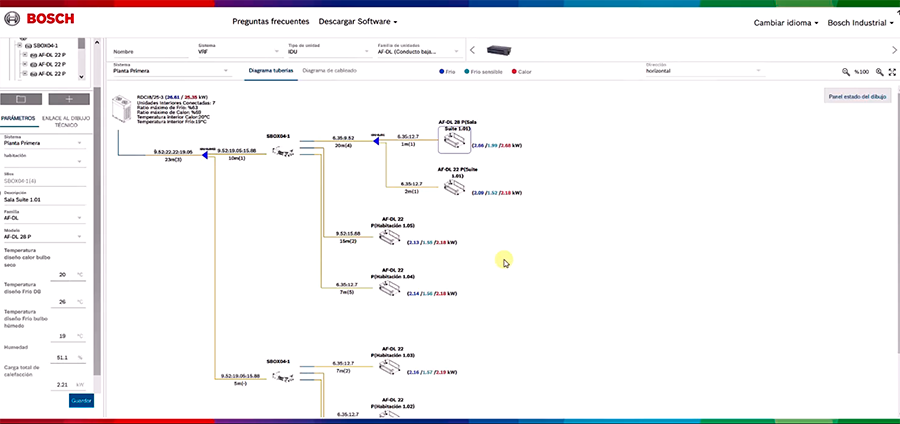This screenshot has height=424, width=900.
Task: Switch to Diagrama de cableado tab
Action: (329, 71)
